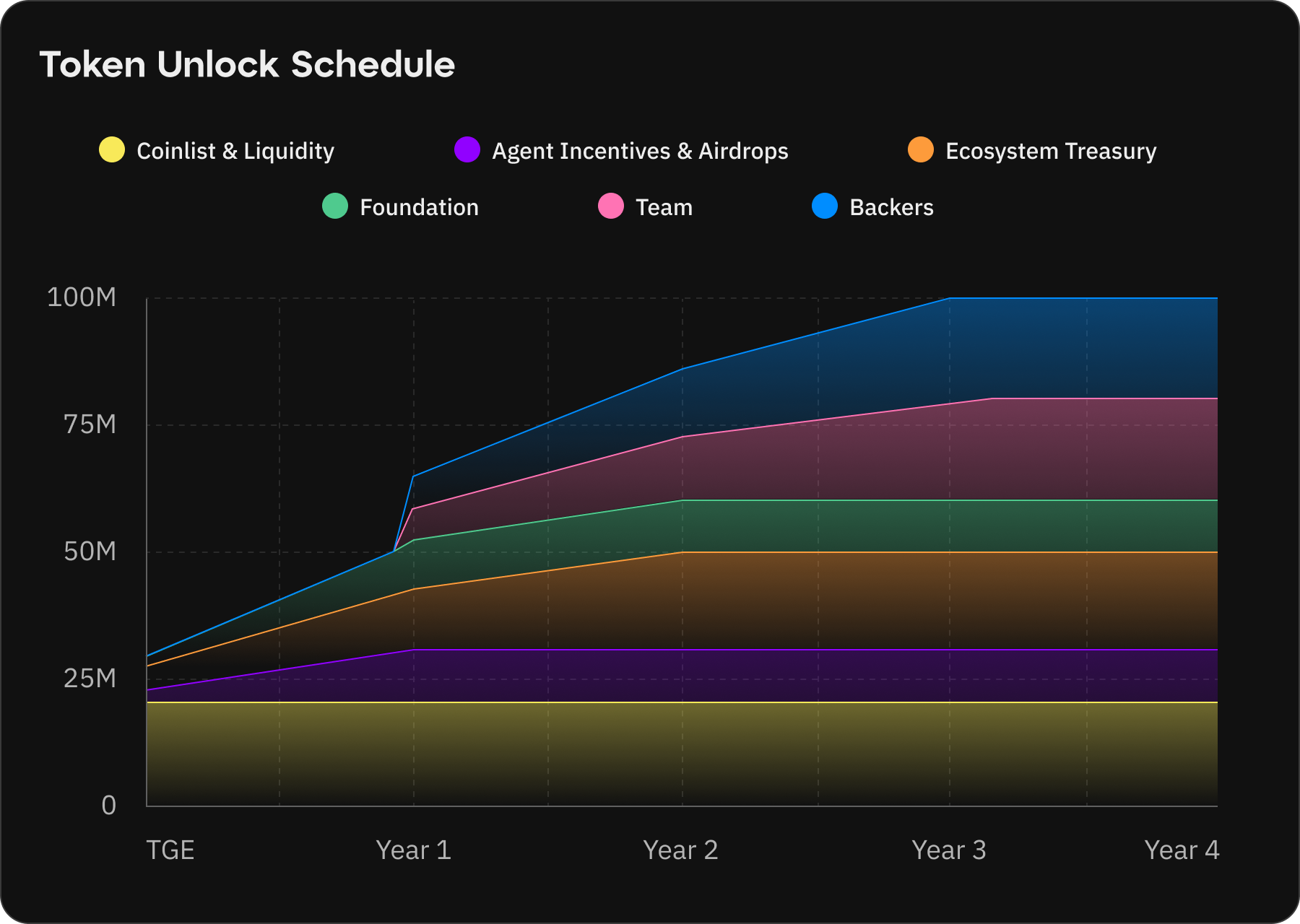Click the Year 3 axis label
Image resolution: width=1300 pixels, height=924 pixels.
click(948, 850)
